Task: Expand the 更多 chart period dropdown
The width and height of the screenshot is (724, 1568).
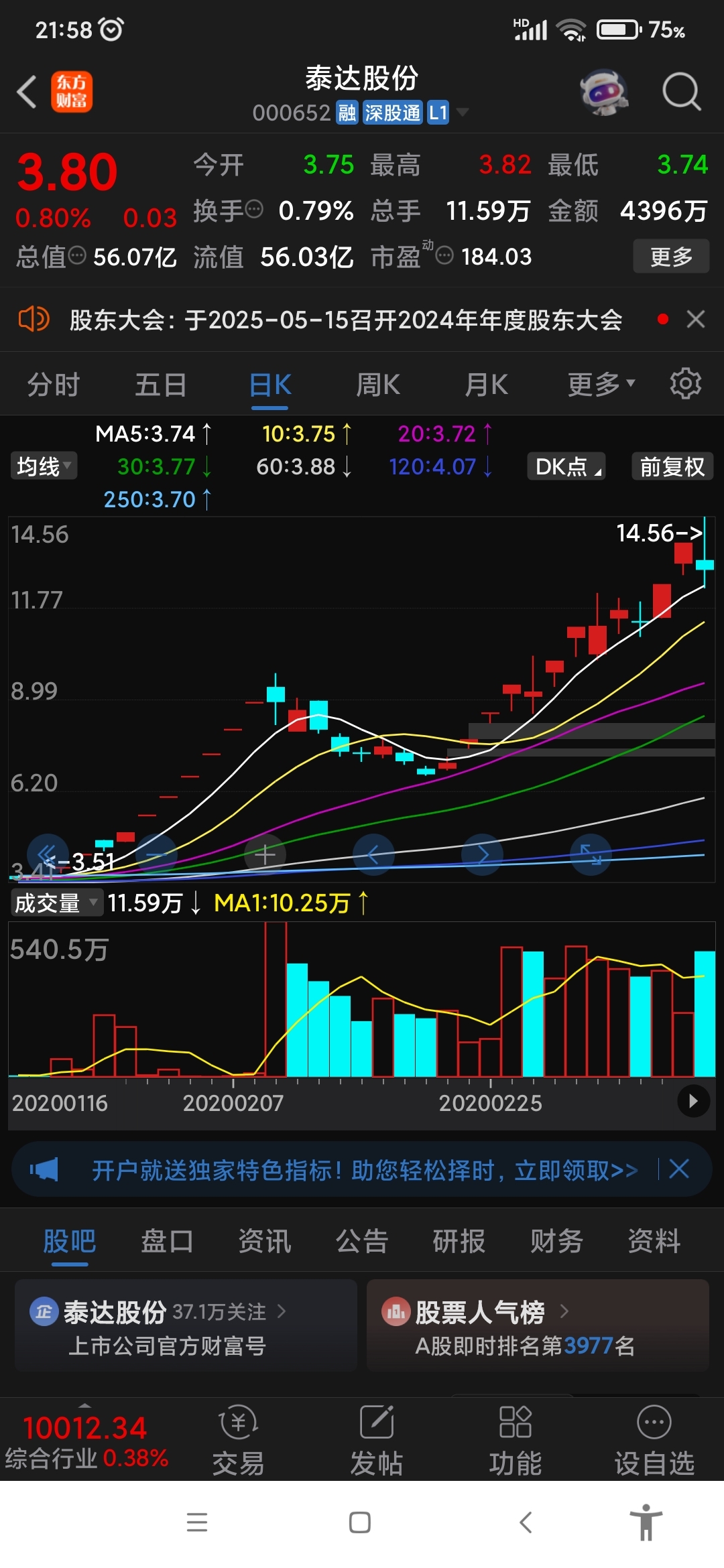Action: pos(601,385)
